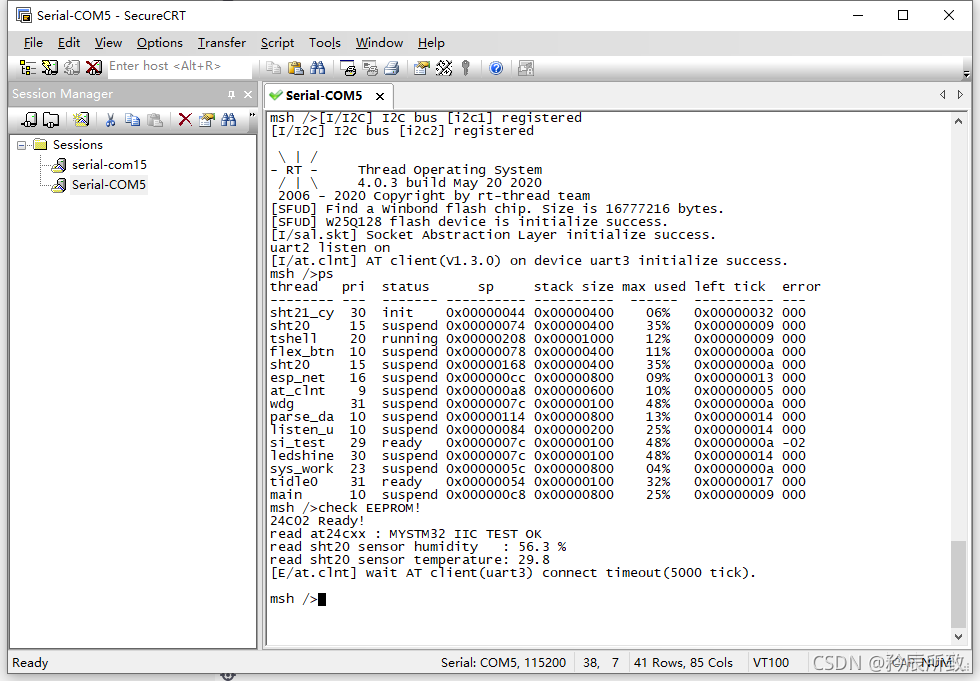
Task: Click the Print Screen icon
Action: click(348, 68)
